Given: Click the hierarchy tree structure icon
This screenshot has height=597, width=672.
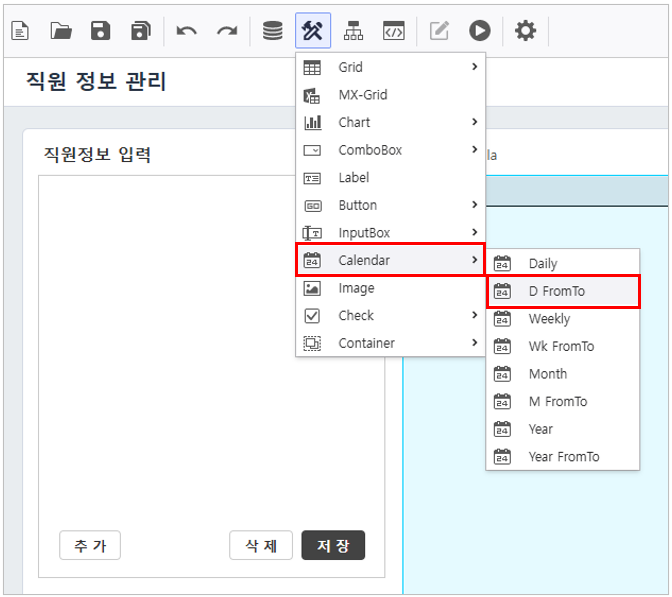Looking at the screenshot, I should pos(353,31).
